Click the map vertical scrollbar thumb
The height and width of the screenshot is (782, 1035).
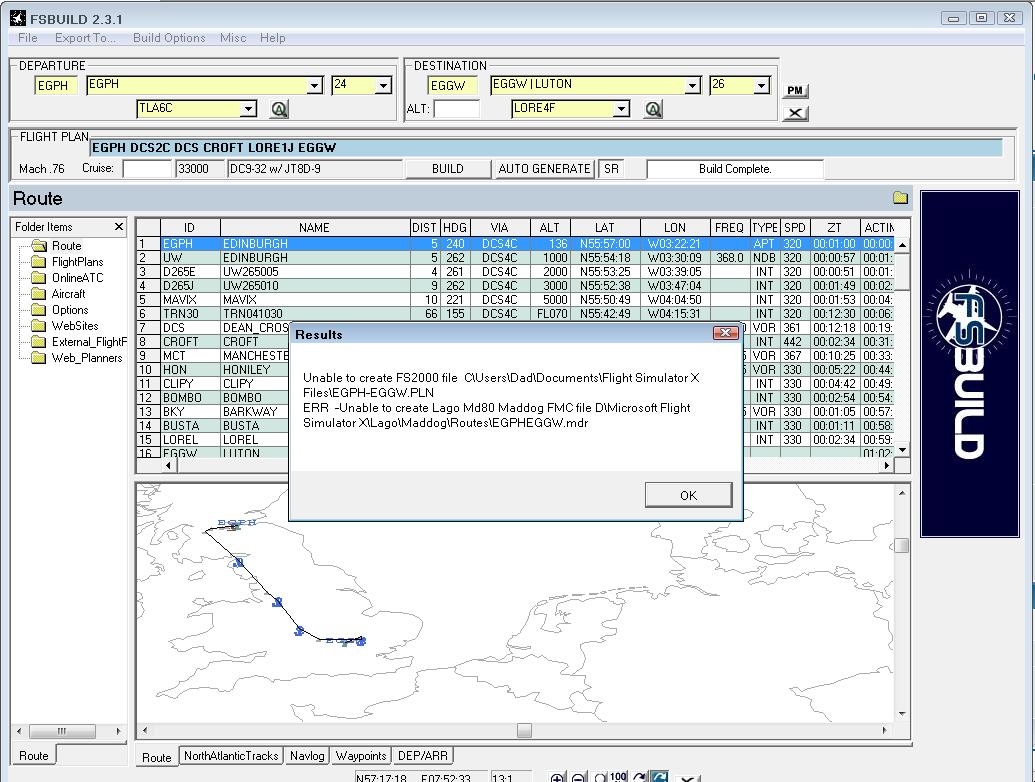[x=902, y=545]
